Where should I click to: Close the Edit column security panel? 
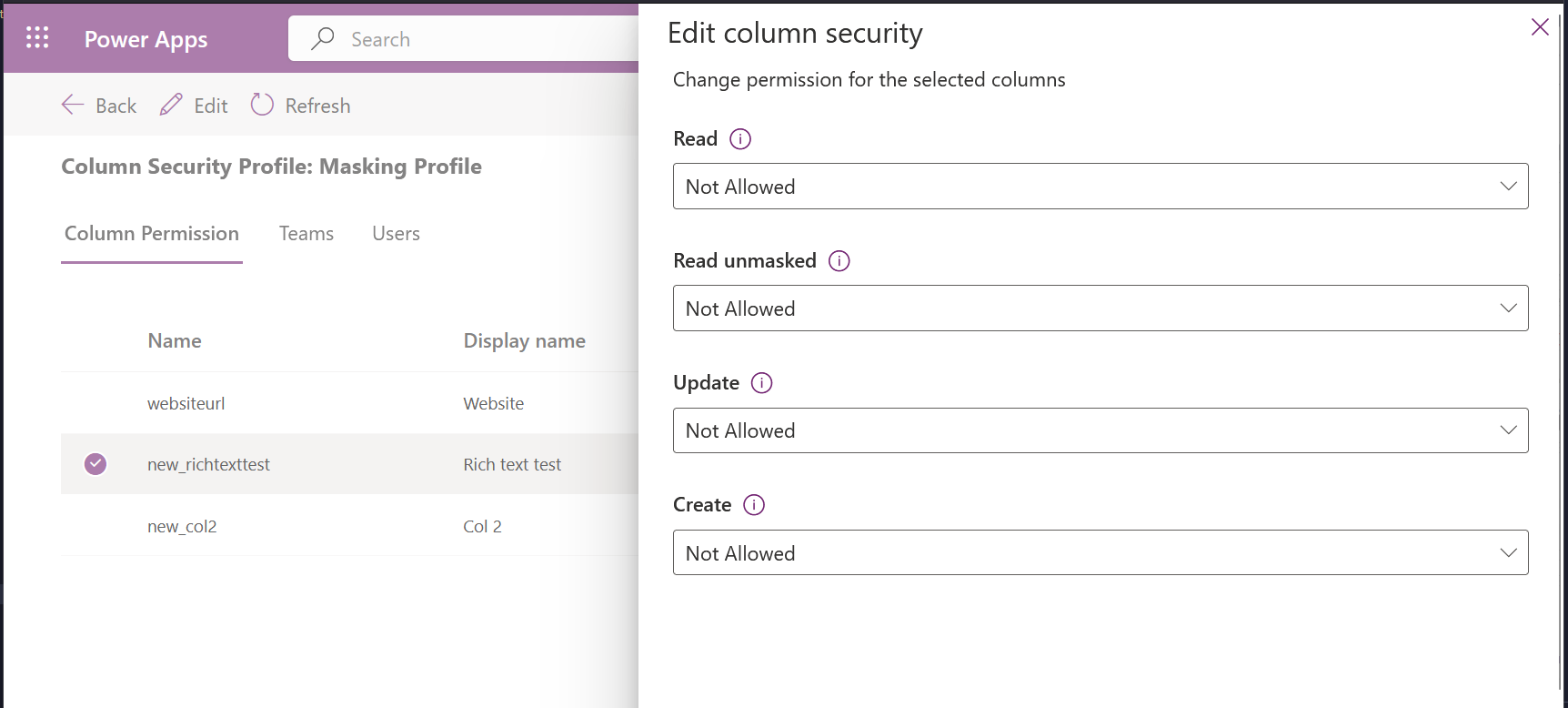point(1540,27)
